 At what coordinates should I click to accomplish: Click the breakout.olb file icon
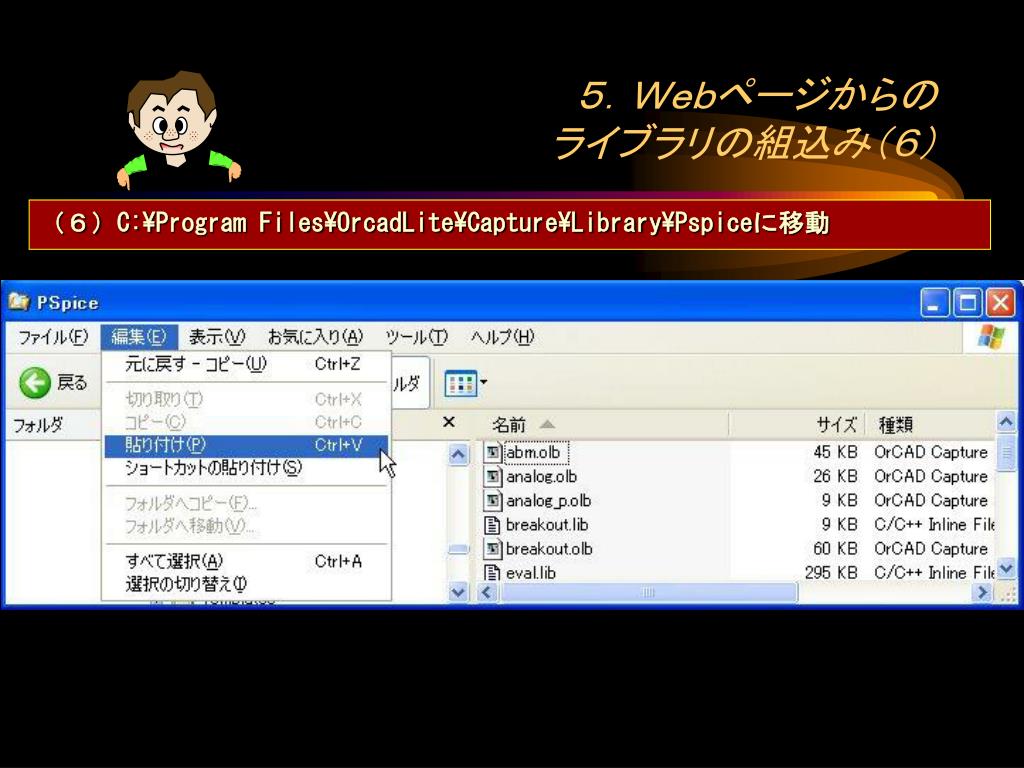pos(493,549)
